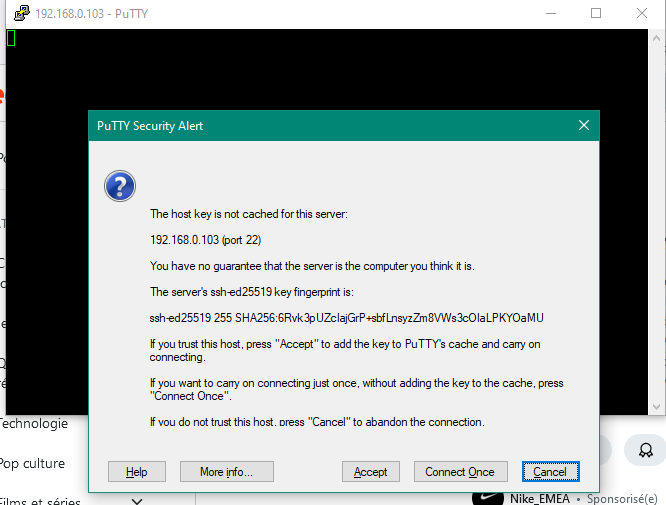
Task: Click 'The host key is not cached' line
Action: click(249, 214)
